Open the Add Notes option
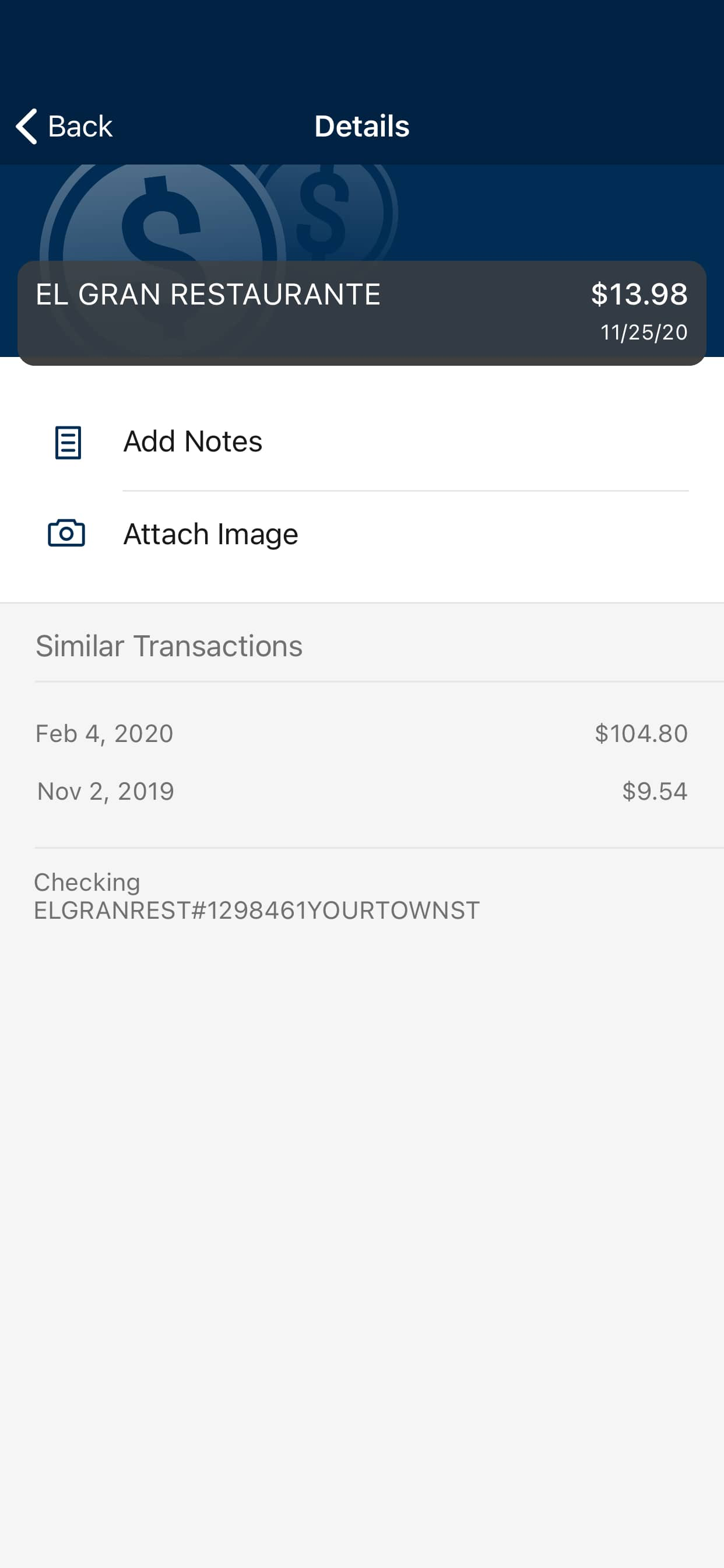This screenshot has width=724, height=1568. [x=362, y=442]
